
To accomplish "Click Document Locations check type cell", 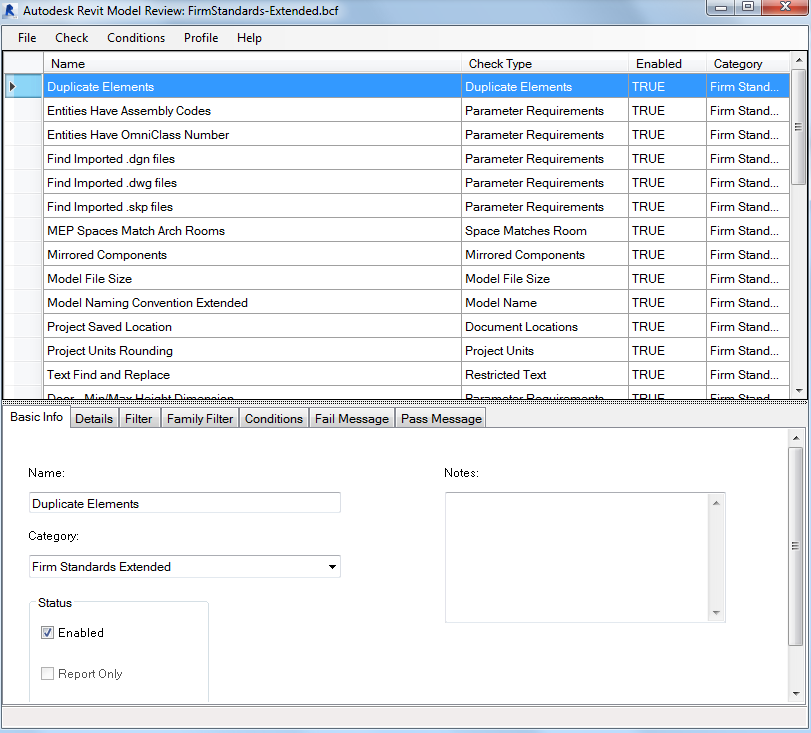I will click(x=545, y=326).
